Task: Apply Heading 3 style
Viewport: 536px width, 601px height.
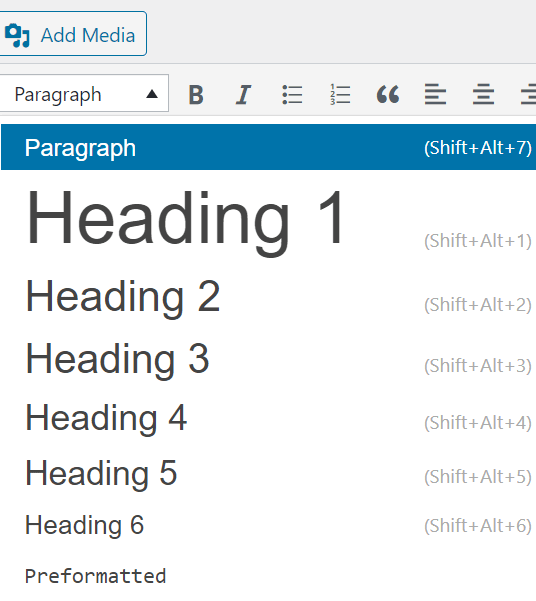Action: pyautogui.click(x=268, y=358)
